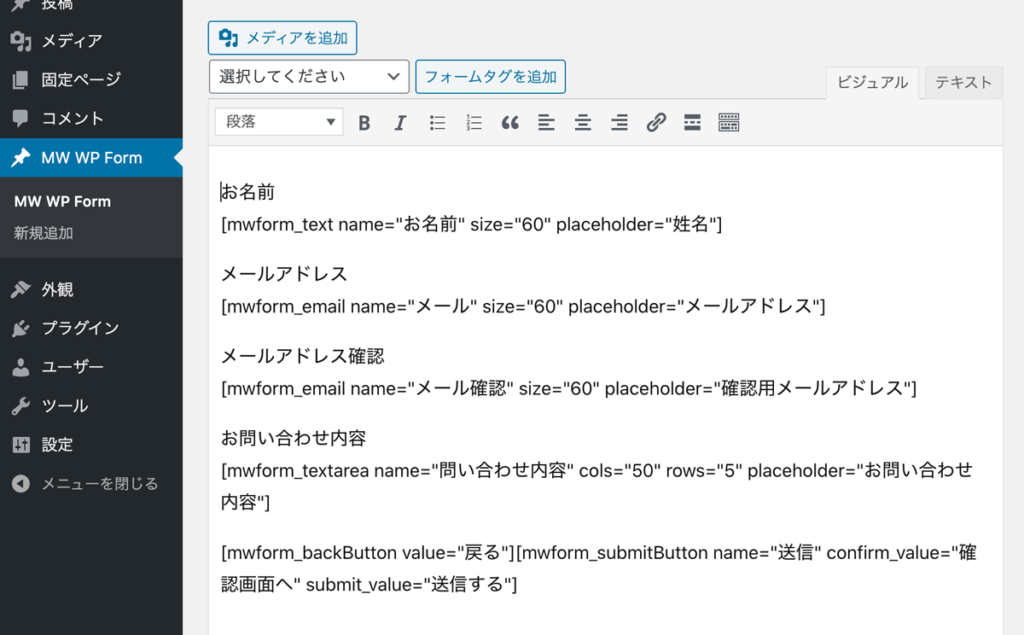Click the フォームタグを追加 button
This screenshot has width=1024, height=635.
(x=490, y=76)
